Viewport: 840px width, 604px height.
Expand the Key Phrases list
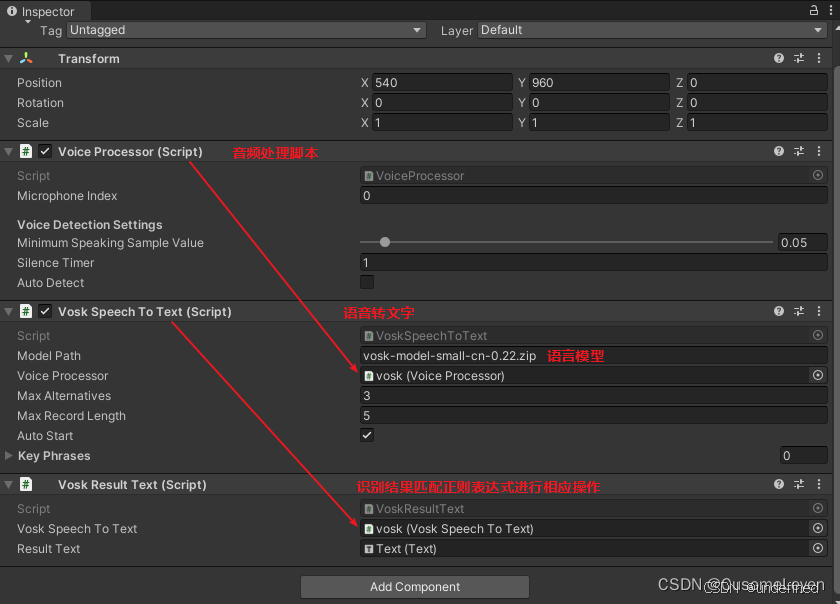pyautogui.click(x=9, y=456)
